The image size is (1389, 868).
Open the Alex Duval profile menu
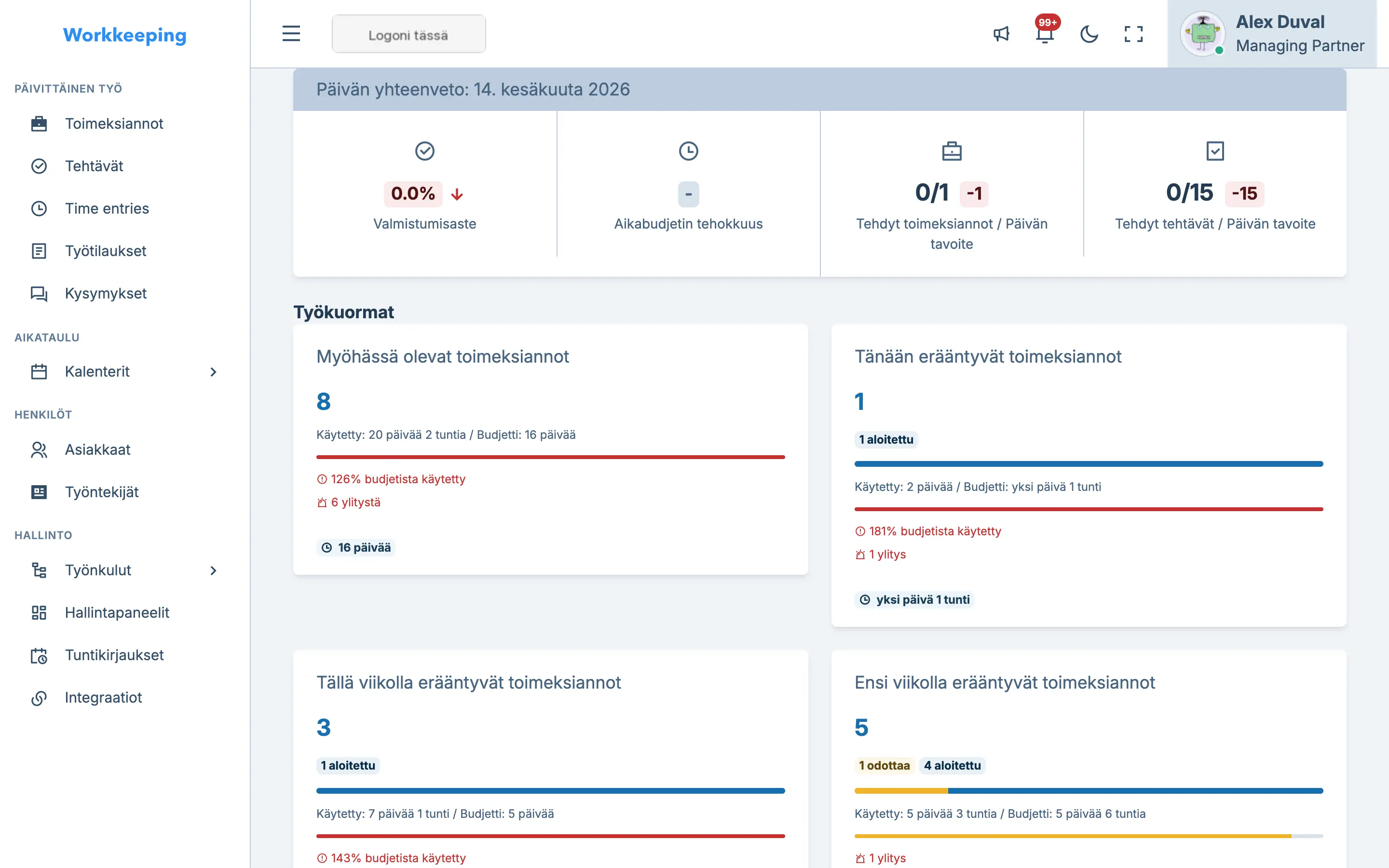click(x=1271, y=34)
